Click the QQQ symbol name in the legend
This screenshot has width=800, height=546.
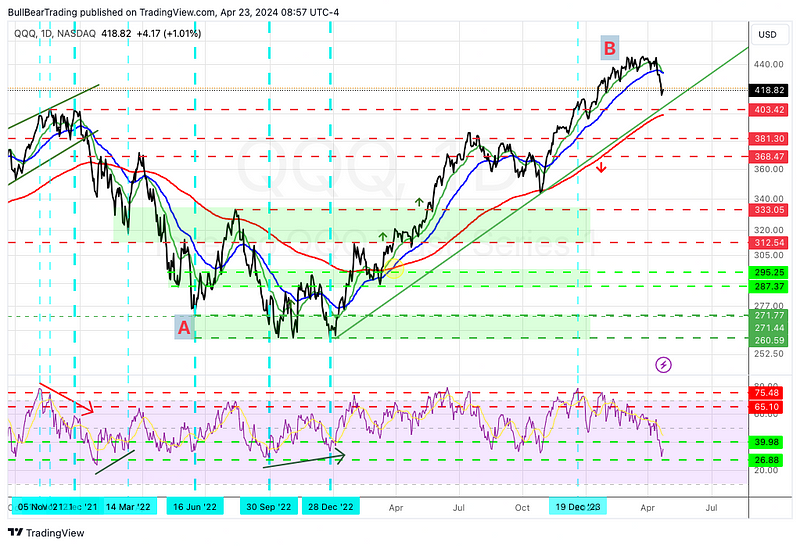point(24,34)
